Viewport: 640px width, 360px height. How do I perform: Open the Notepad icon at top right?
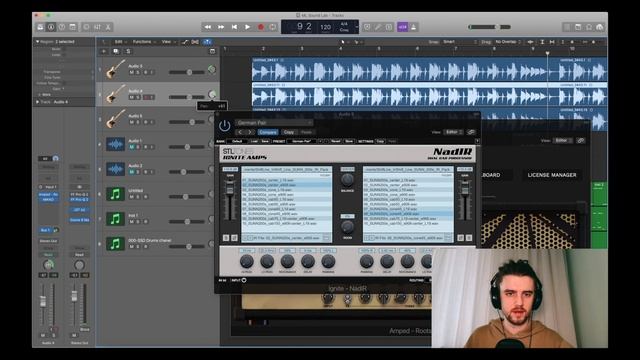(x=578, y=27)
